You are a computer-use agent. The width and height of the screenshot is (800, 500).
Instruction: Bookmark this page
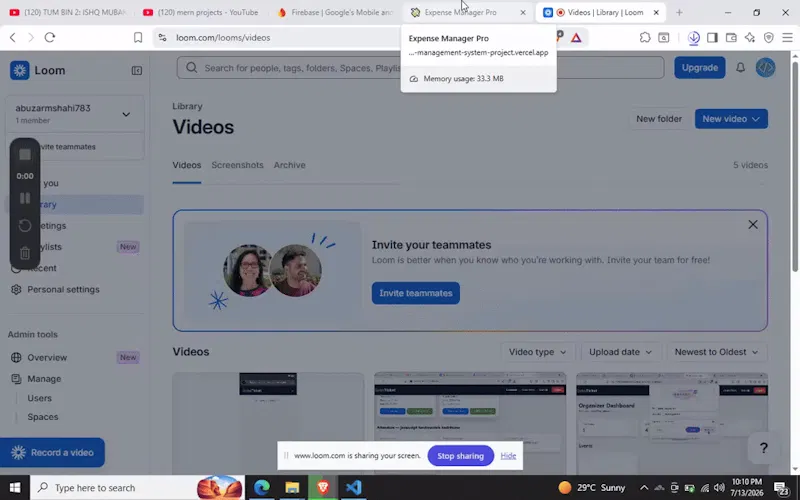pyautogui.click(x=138, y=37)
